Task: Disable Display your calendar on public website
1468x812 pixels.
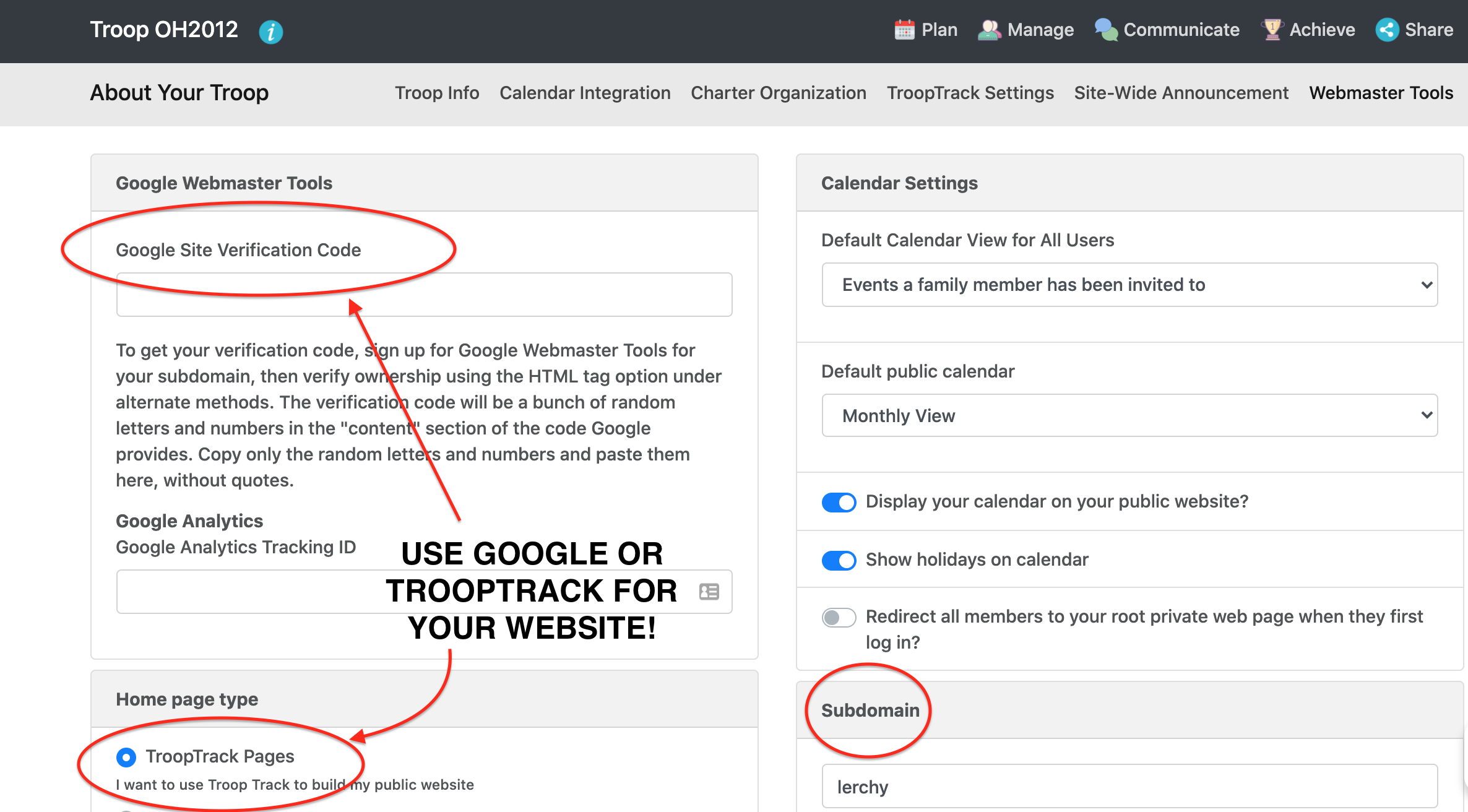Action: pyautogui.click(x=839, y=502)
